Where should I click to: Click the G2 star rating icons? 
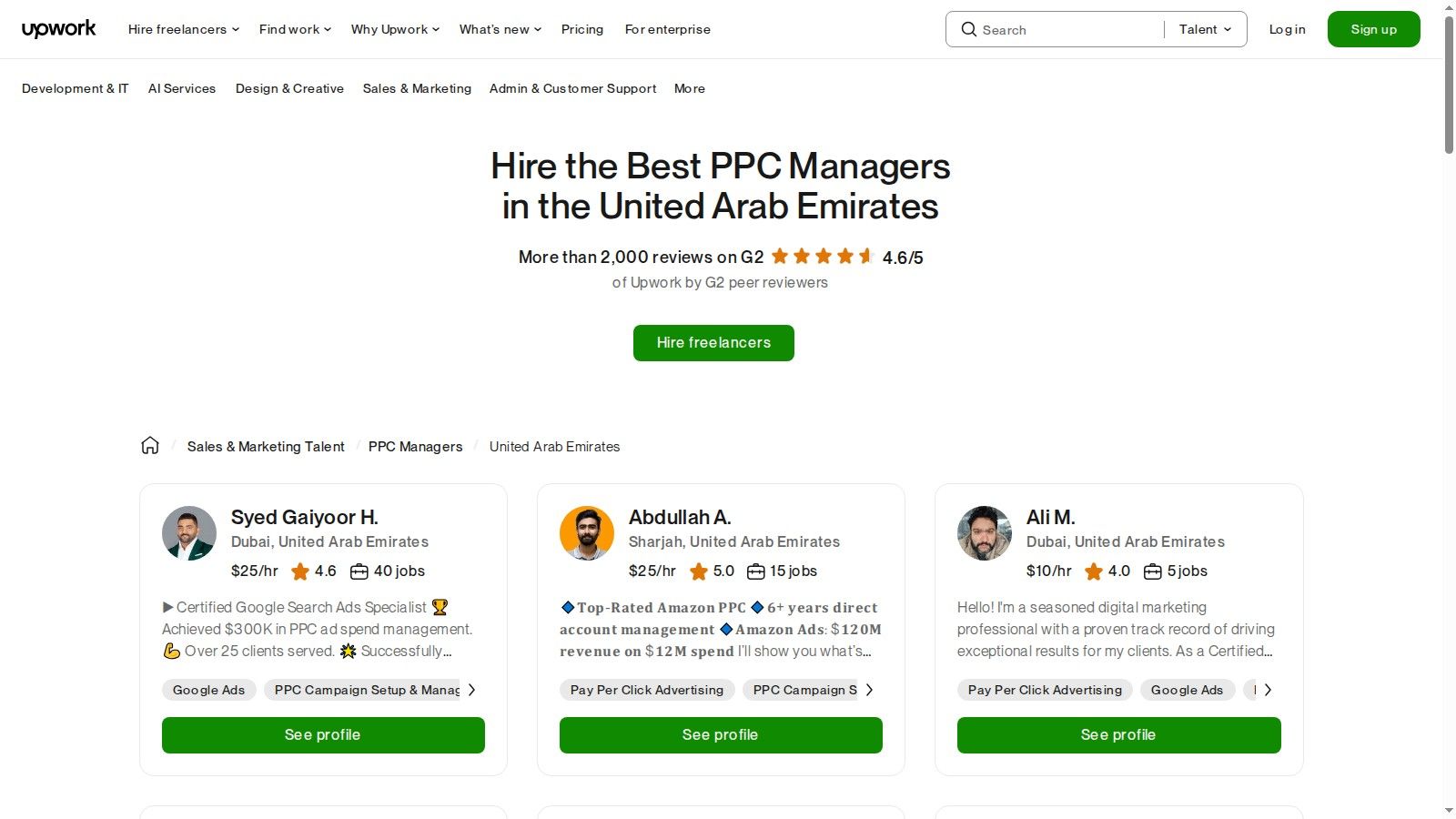tap(820, 257)
